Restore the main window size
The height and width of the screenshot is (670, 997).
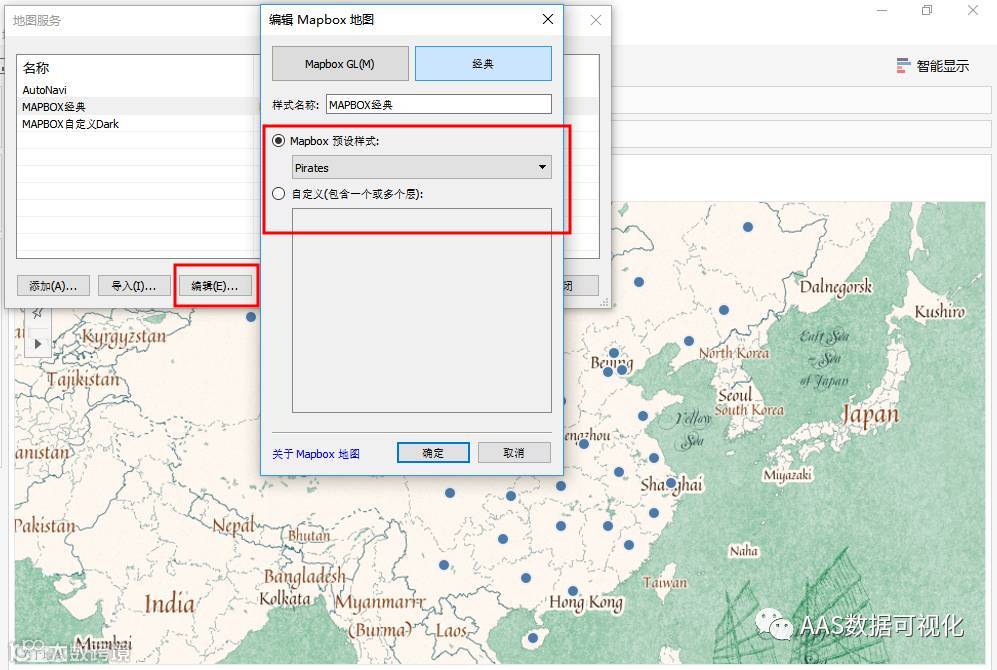tap(927, 10)
